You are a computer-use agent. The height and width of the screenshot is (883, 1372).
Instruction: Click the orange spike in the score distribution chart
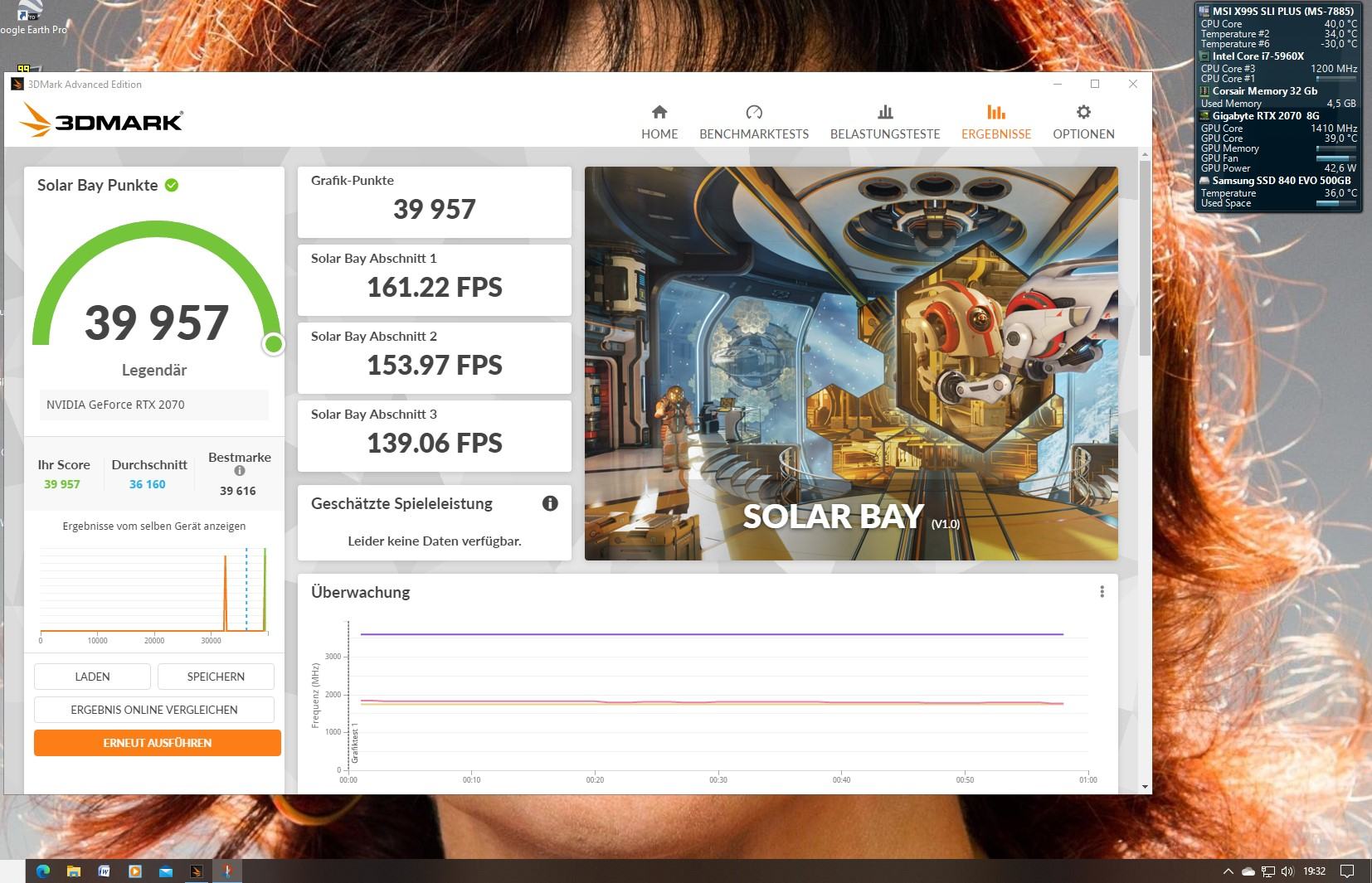click(x=226, y=593)
